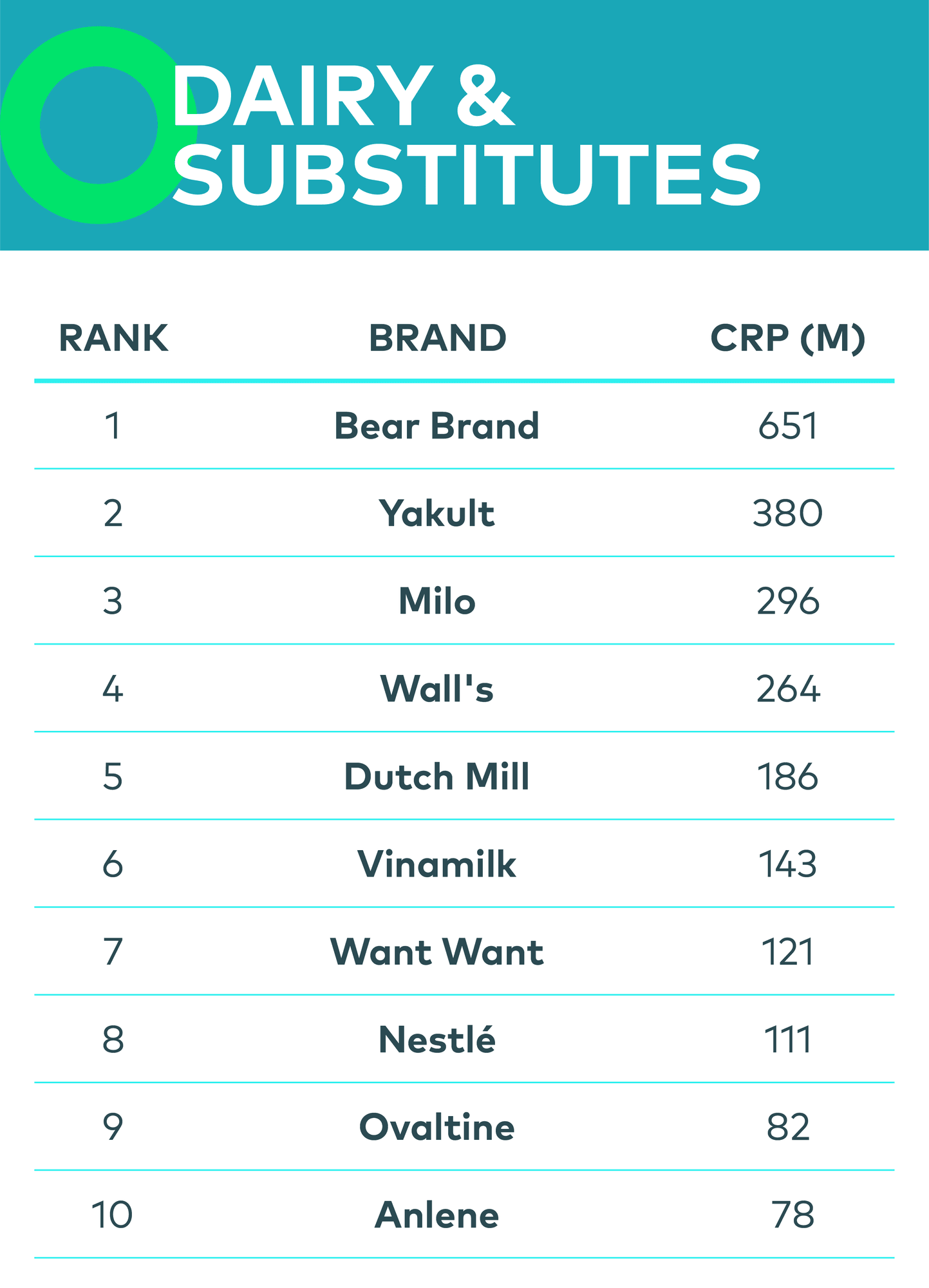Select Dutch Mill in the table
The image size is (929, 1288).
pos(436,777)
